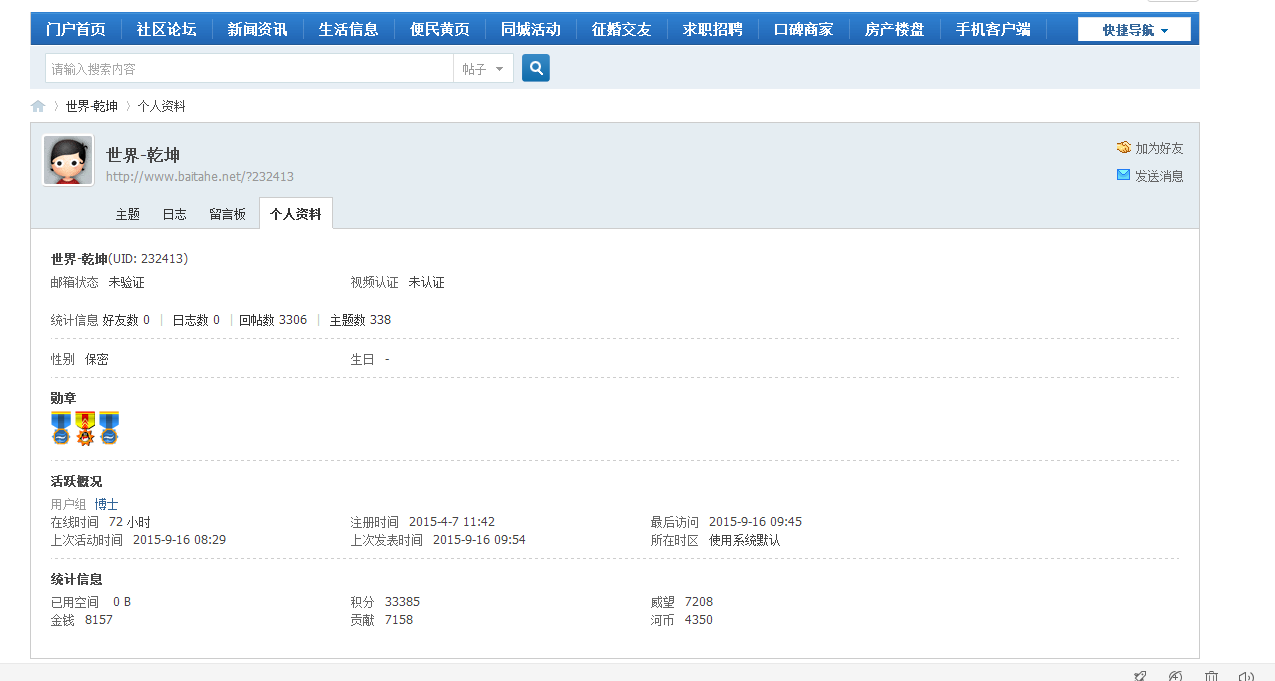The image size is (1275, 681).
Task: Click the rocket icon in bottom bar
Action: coord(1141,675)
